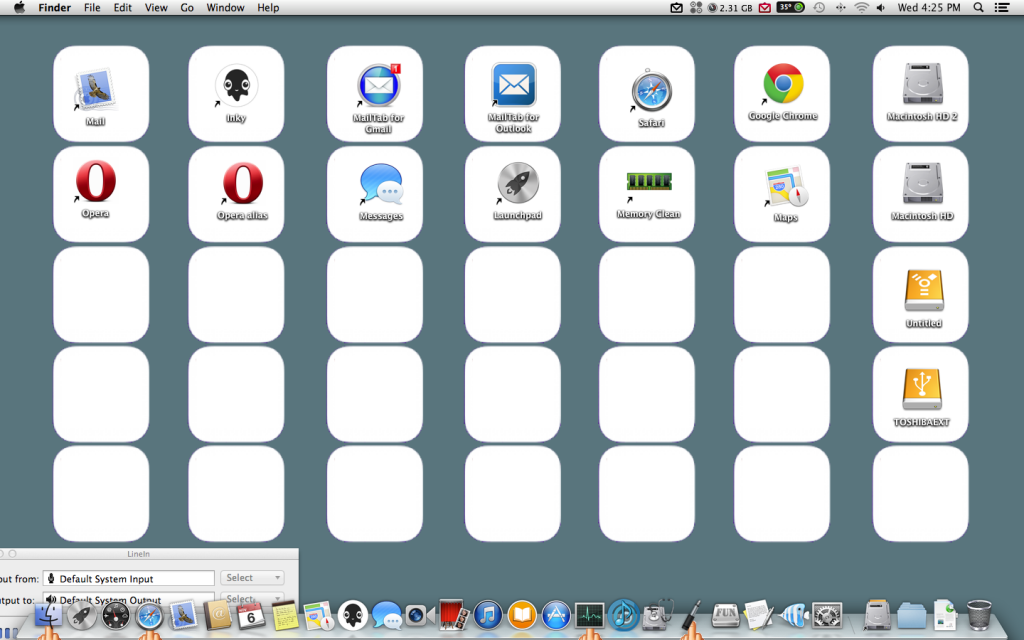This screenshot has width=1024, height=640.
Task: Open the Mail desktop shortcut
Action: pos(96,91)
